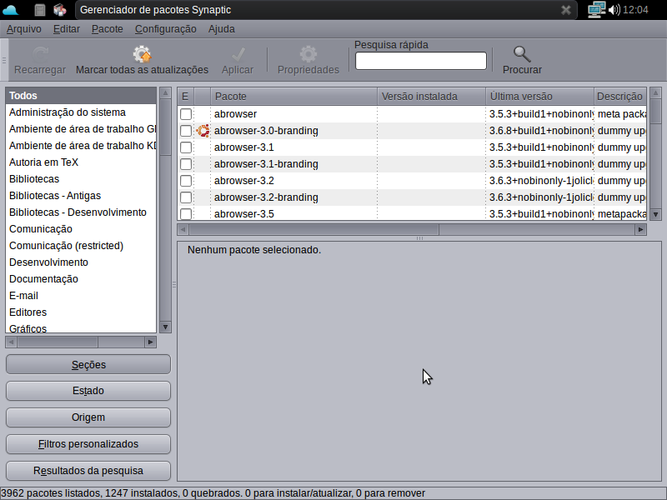Sort by the Pacote column header

click(x=294, y=96)
